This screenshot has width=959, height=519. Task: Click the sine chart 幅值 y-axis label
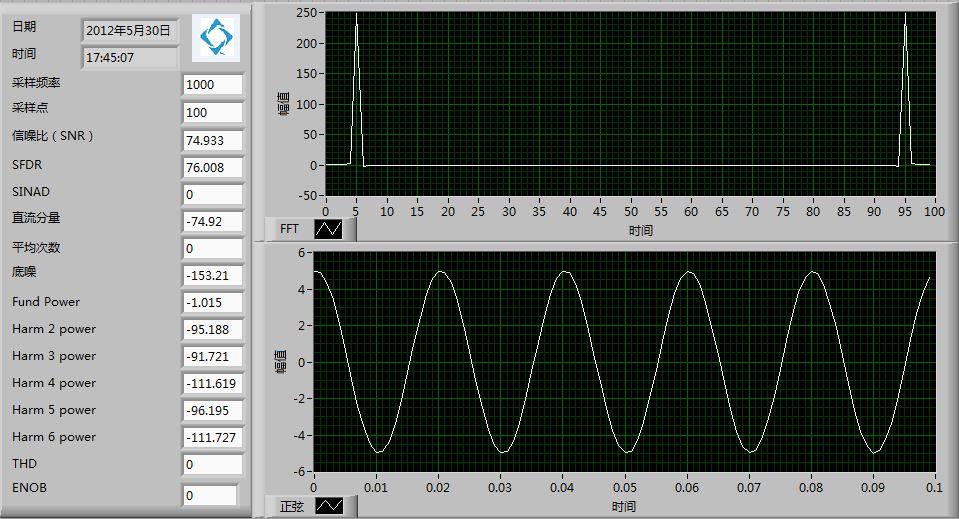coord(281,361)
